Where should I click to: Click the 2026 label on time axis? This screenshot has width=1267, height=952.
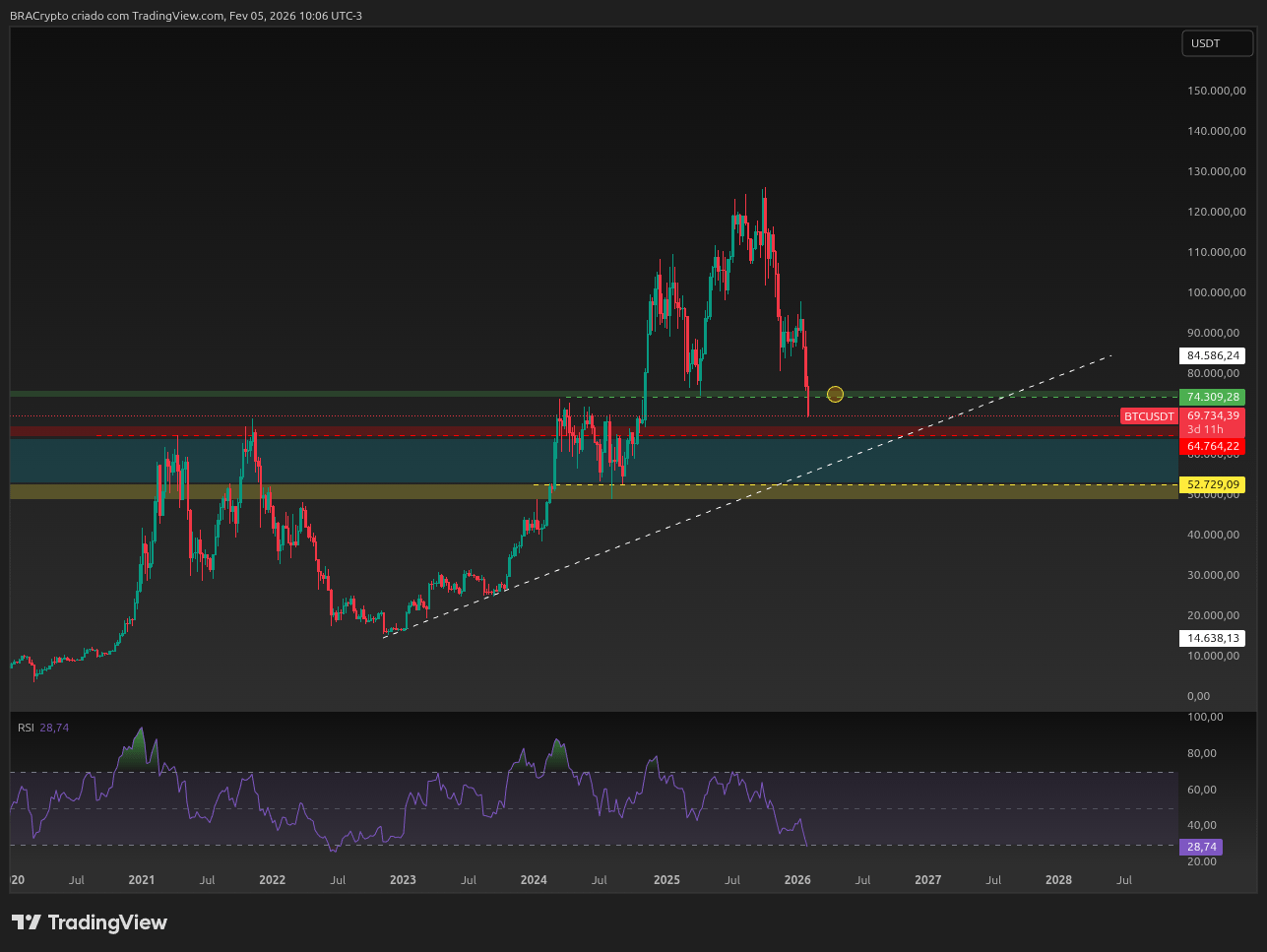pos(796,880)
